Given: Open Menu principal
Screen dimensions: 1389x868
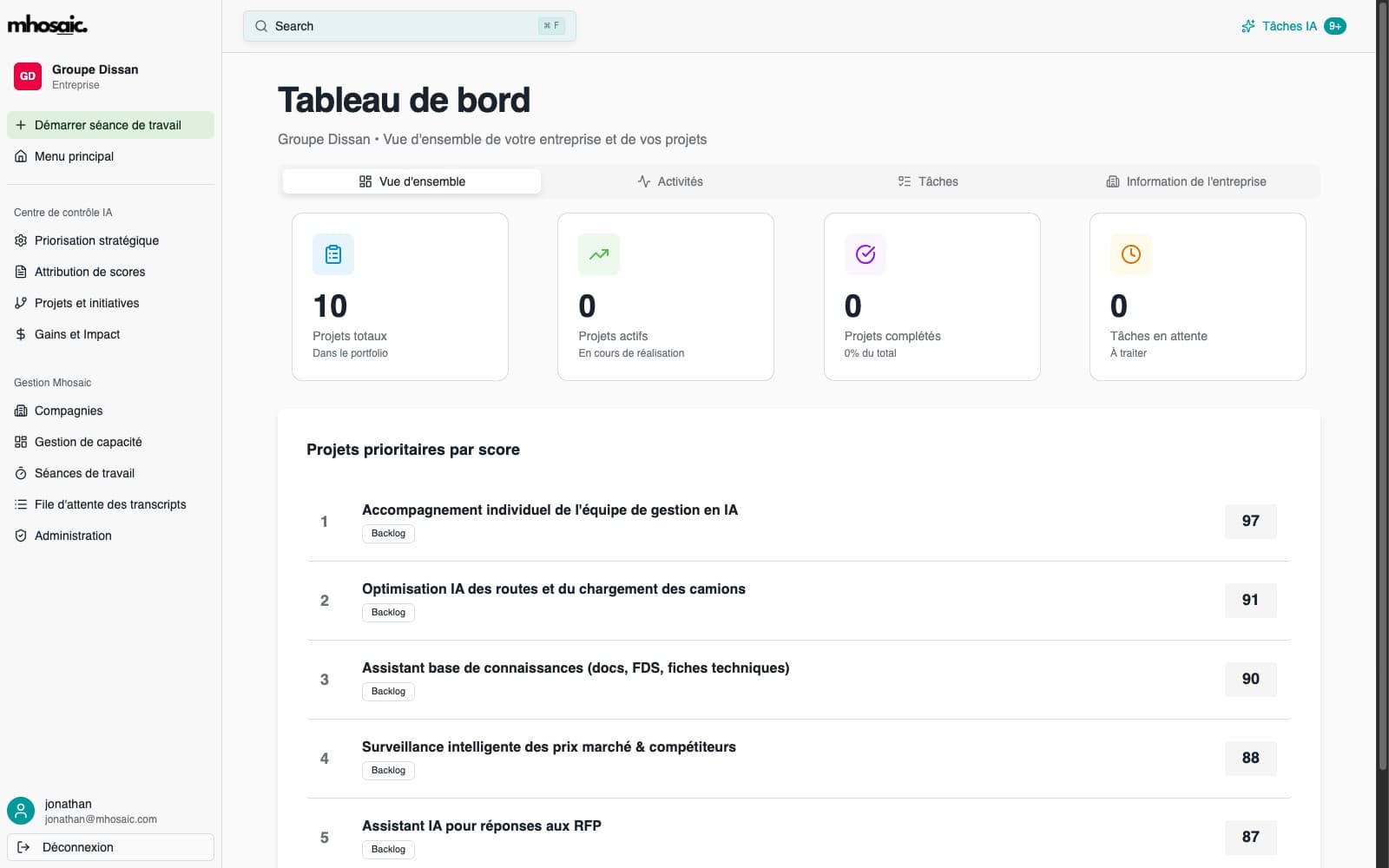Looking at the screenshot, I should tap(74, 156).
